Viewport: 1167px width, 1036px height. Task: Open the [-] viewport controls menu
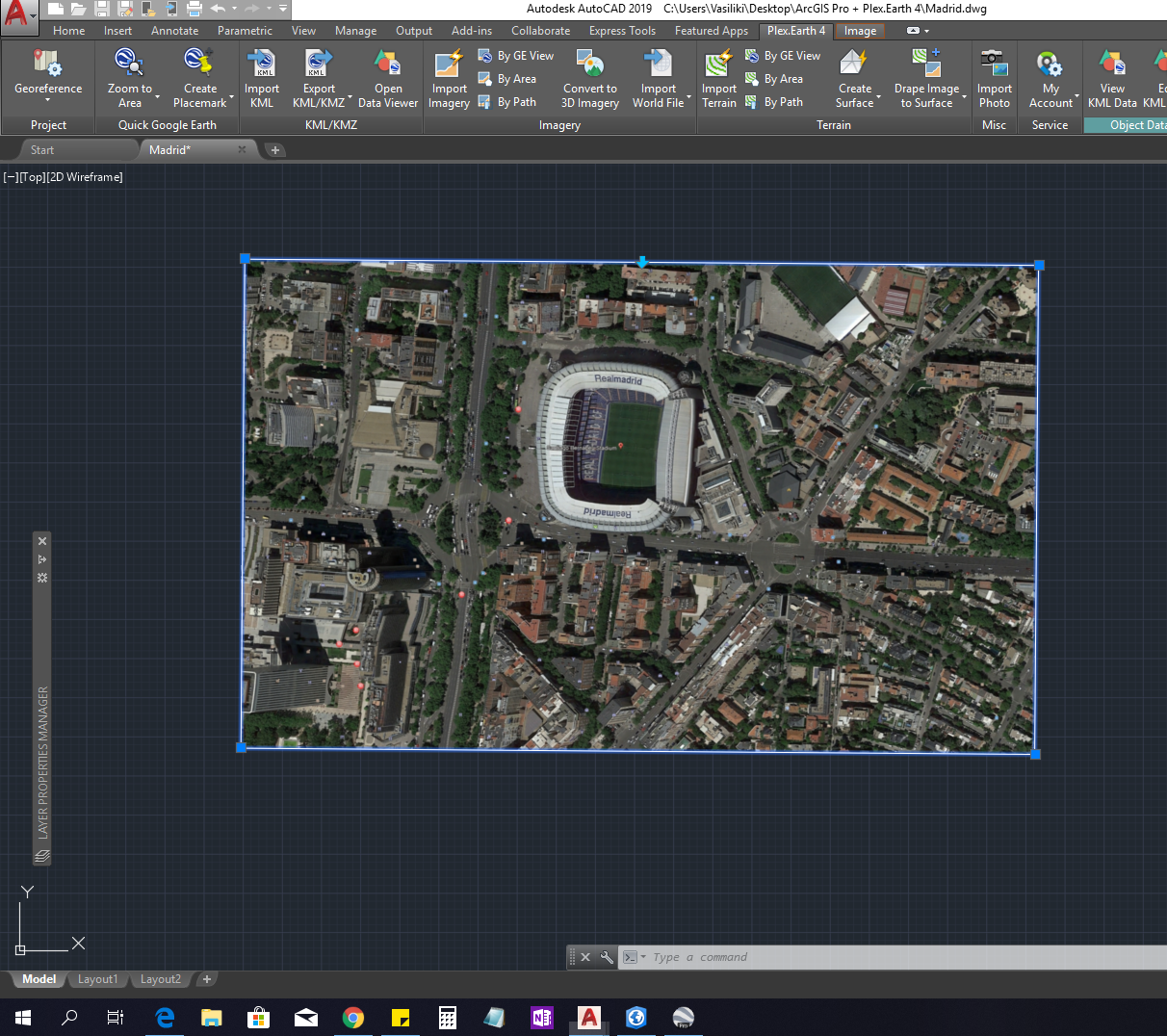(11, 177)
